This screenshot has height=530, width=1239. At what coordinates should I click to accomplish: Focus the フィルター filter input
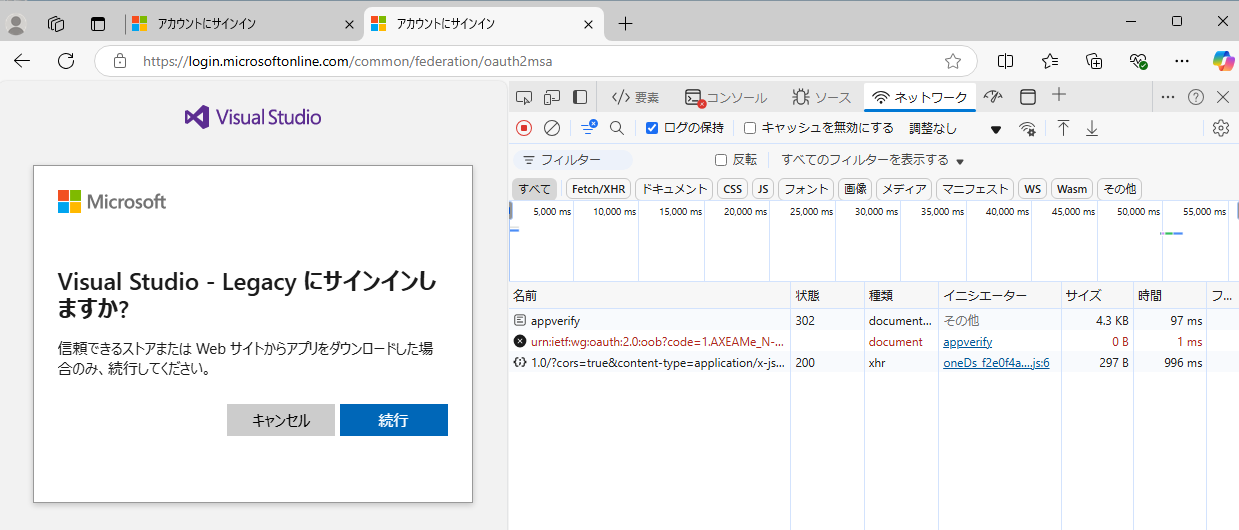coord(573,160)
